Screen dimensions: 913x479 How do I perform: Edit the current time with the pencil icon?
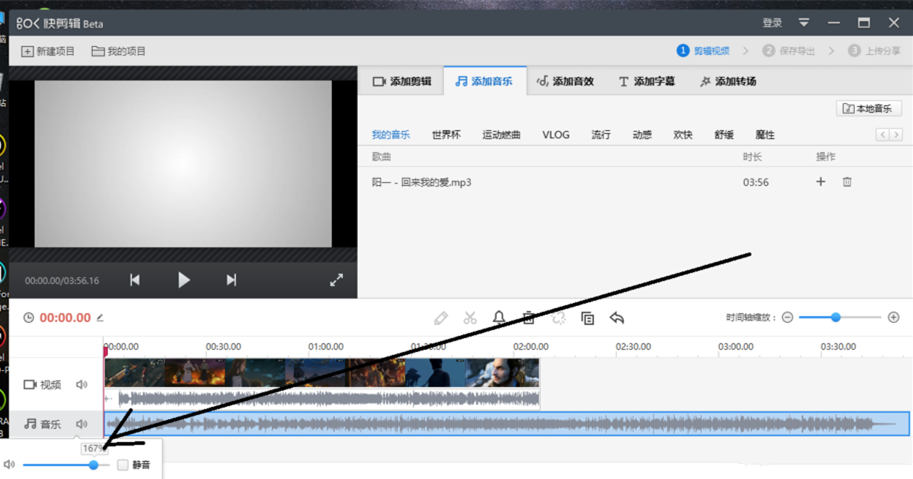click(x=100, y=318)
